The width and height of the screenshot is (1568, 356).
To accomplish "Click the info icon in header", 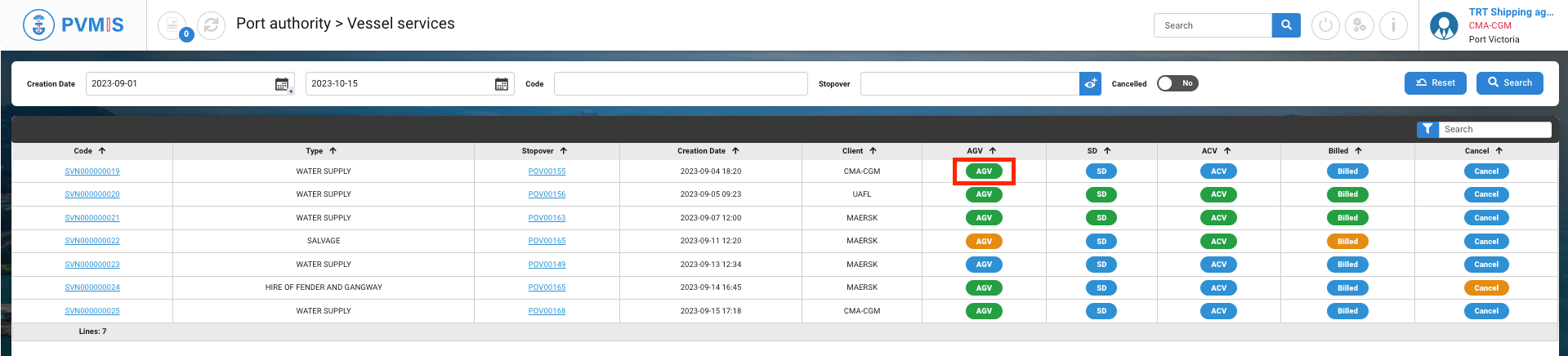I will tap(1393, 25).
